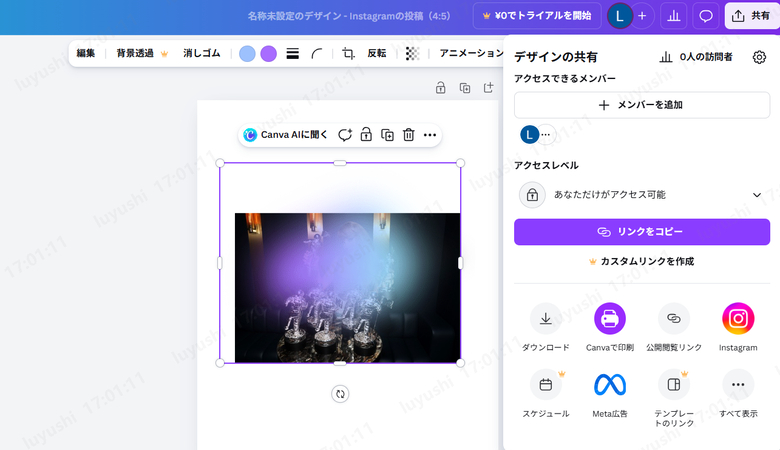Open the L profile avatar in header

[x=619, y=16]
